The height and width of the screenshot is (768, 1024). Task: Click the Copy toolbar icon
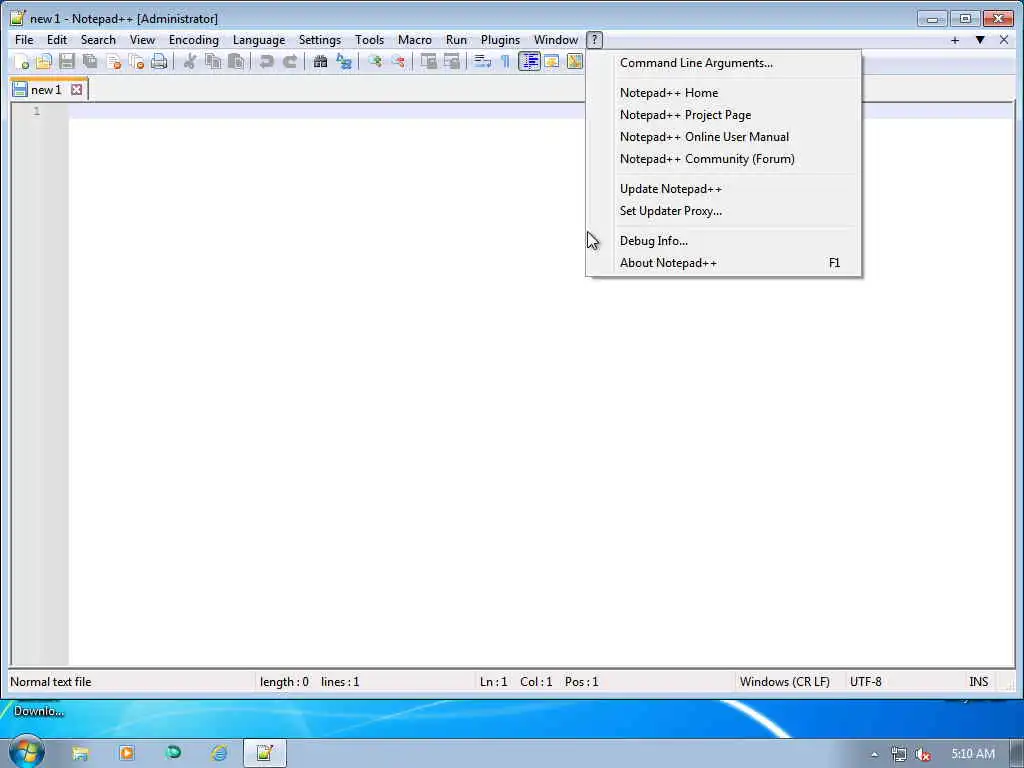pos(213,62)
